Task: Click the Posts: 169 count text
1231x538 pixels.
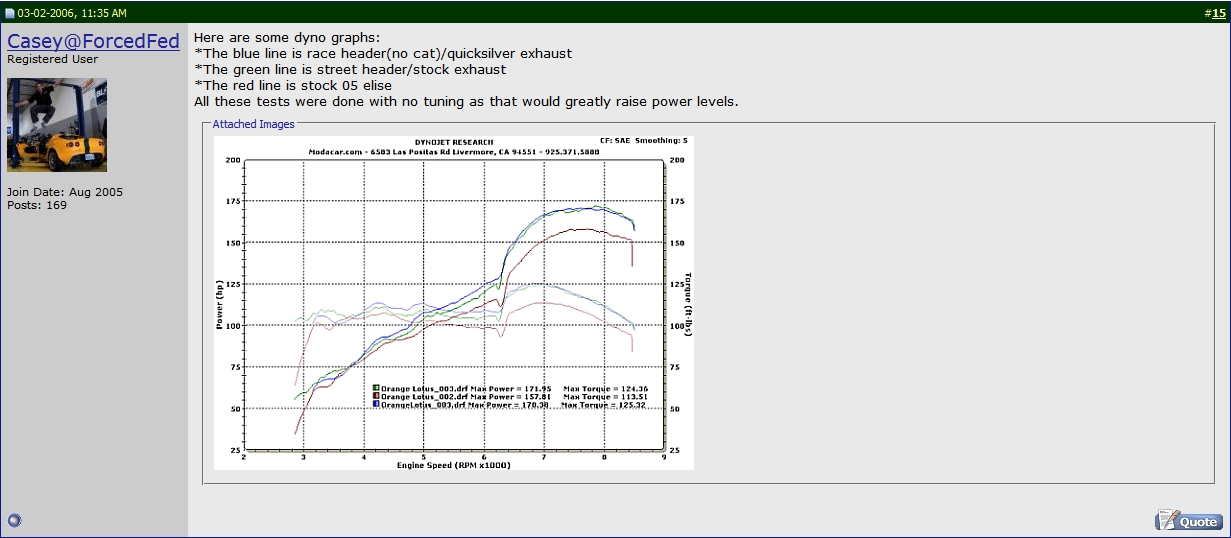Action: [x=36, y=205]
